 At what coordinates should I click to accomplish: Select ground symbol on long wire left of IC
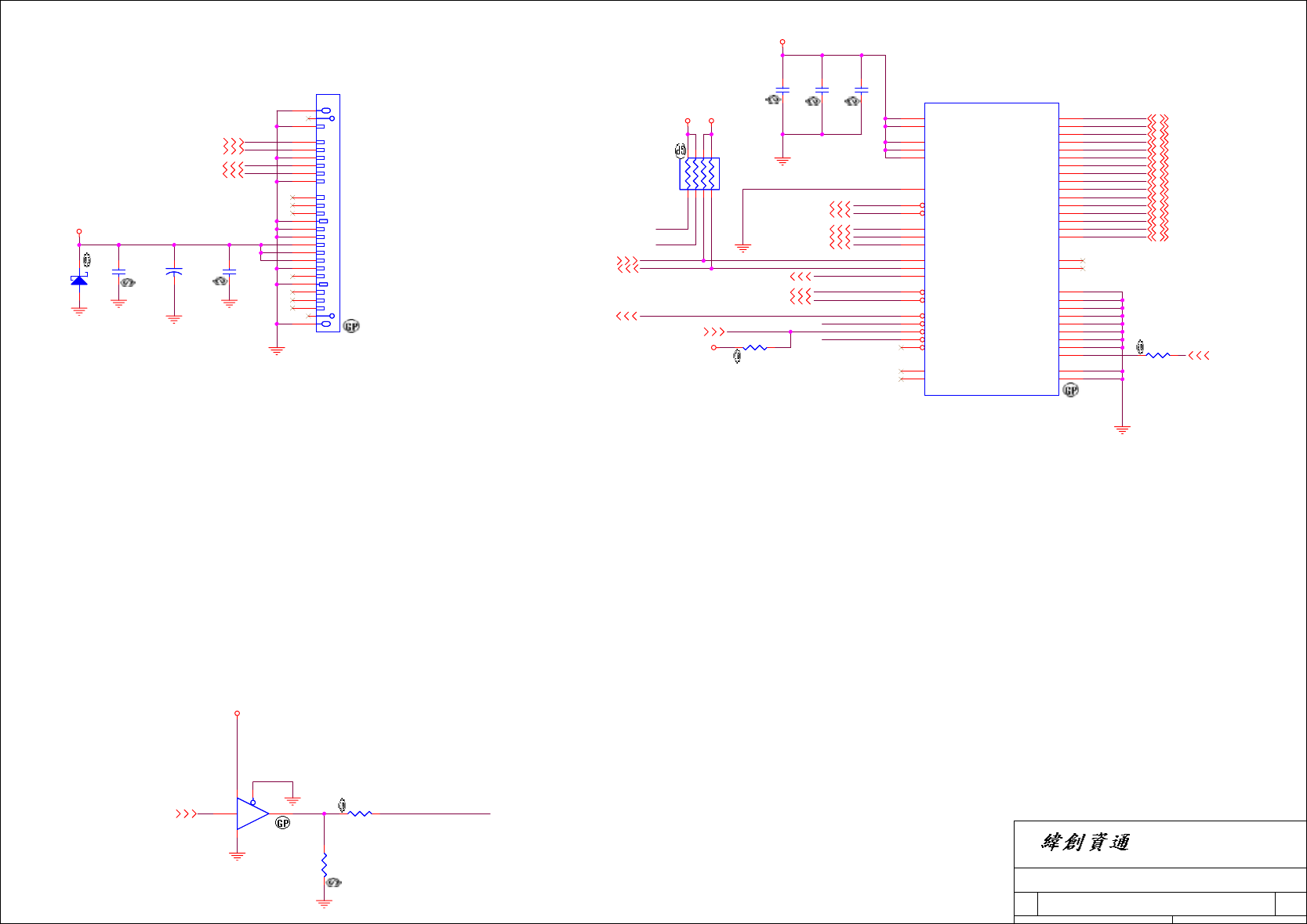(x=743, y=248)
